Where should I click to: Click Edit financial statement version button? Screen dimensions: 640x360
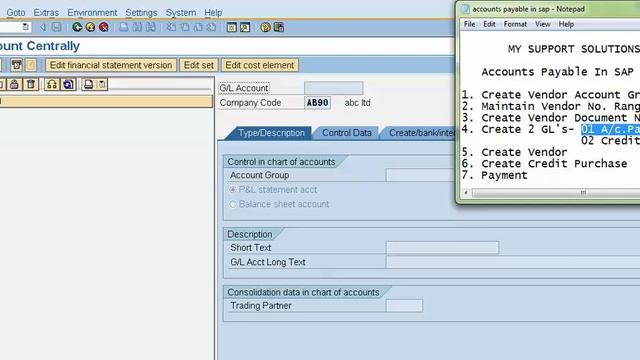pos(111,65)
